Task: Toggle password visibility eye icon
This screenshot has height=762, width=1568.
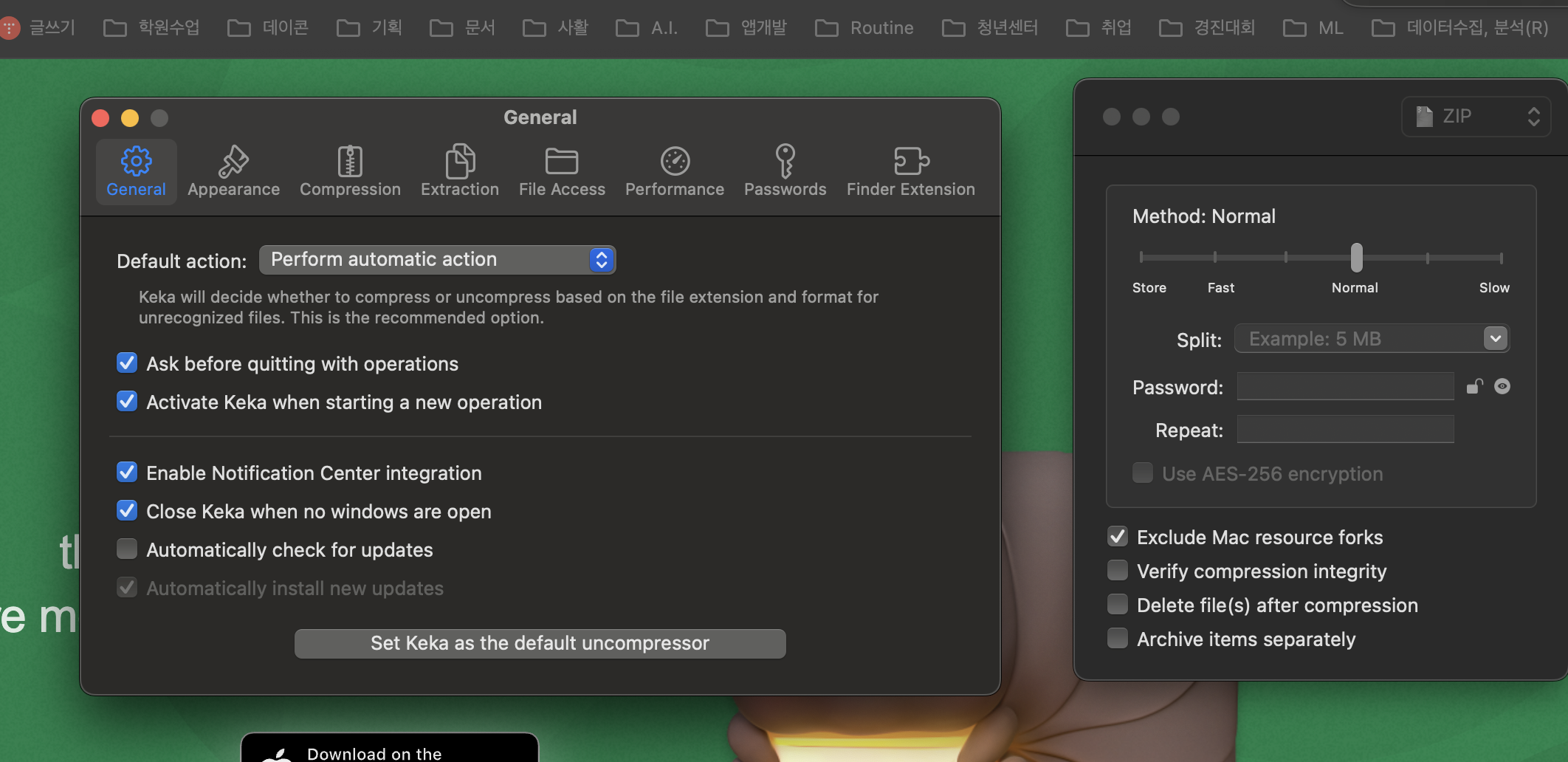Action: pyautogui.click(x=1502, y=386)
